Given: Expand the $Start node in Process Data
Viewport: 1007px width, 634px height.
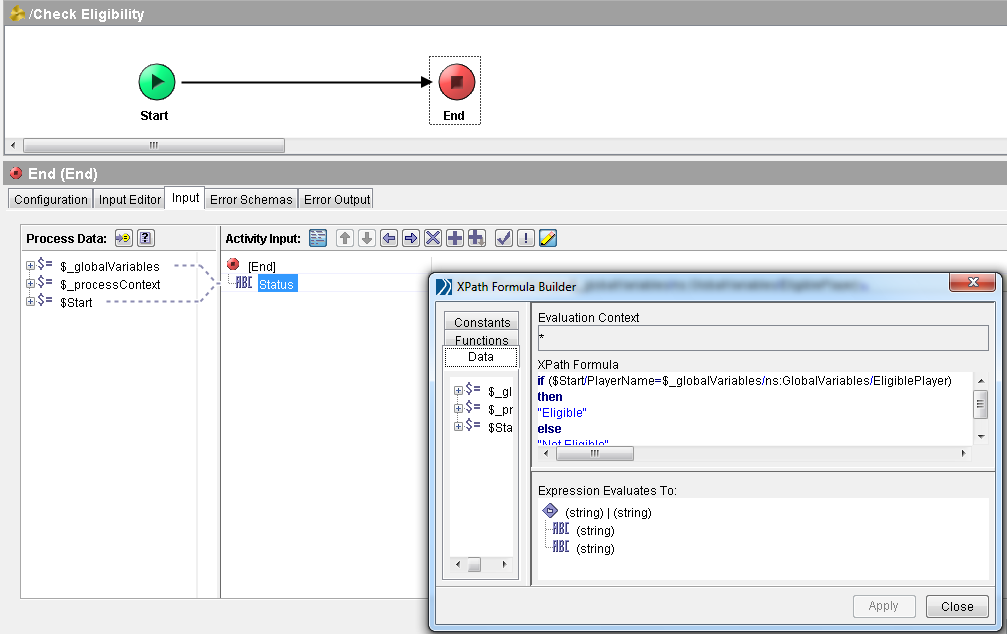Looking at the screenshot, I should [x=30, y=301].
